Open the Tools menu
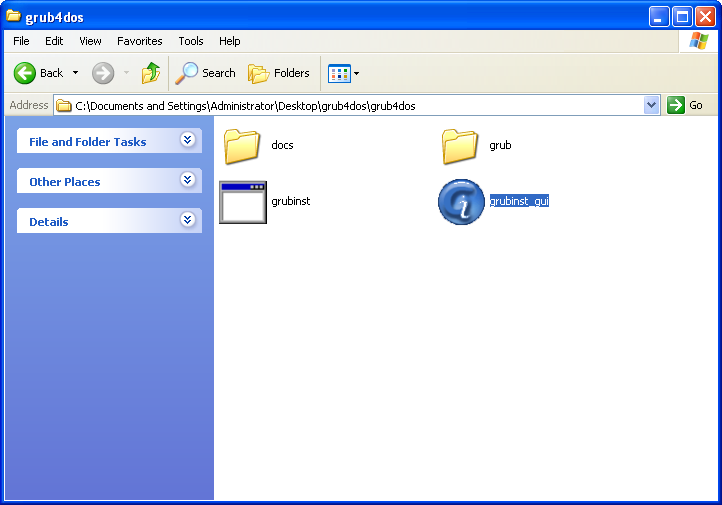 pos(191,41)
